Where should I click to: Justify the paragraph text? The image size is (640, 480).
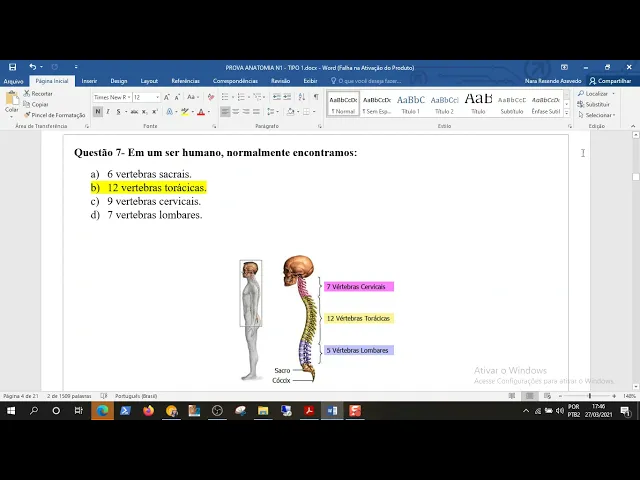(256, 111)
